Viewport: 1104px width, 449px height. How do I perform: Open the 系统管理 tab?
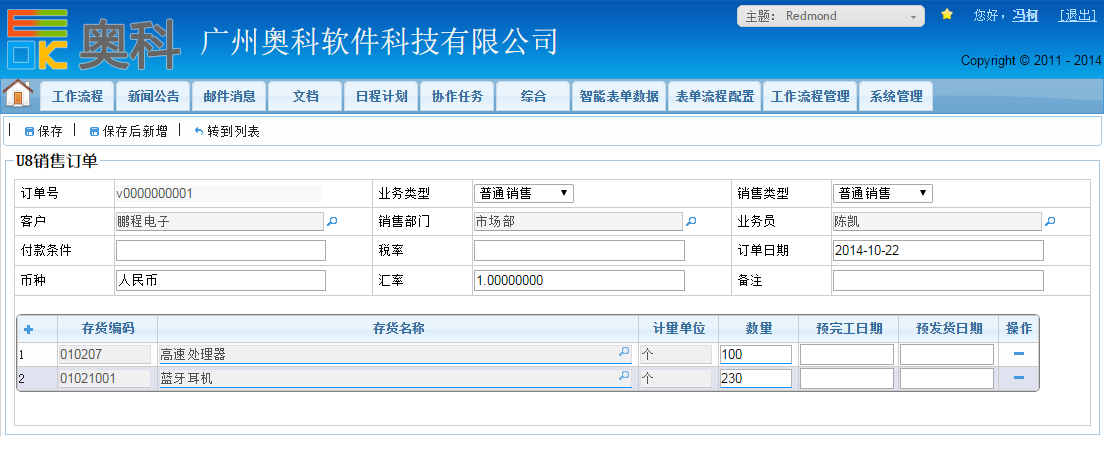[x=895, y=97]
